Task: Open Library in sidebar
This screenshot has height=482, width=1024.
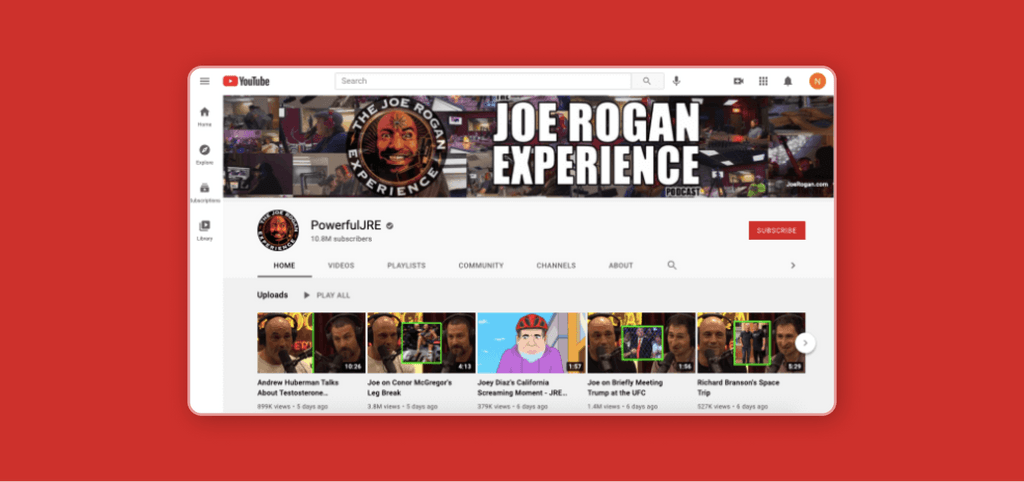Action: (x=204, y=231)
